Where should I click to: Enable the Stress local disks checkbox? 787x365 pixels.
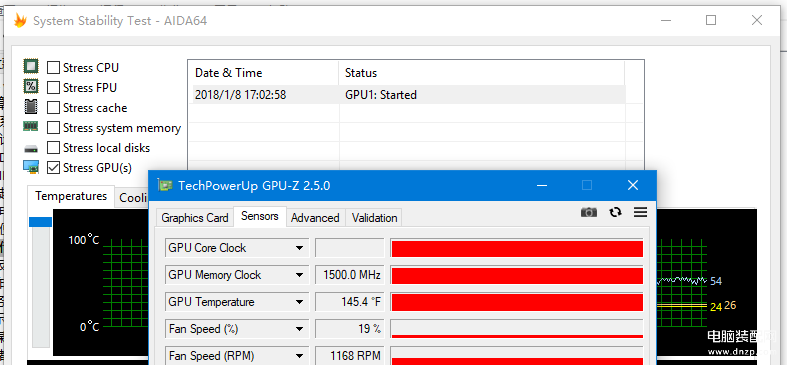pyautogui.click(x=53, y=148)
